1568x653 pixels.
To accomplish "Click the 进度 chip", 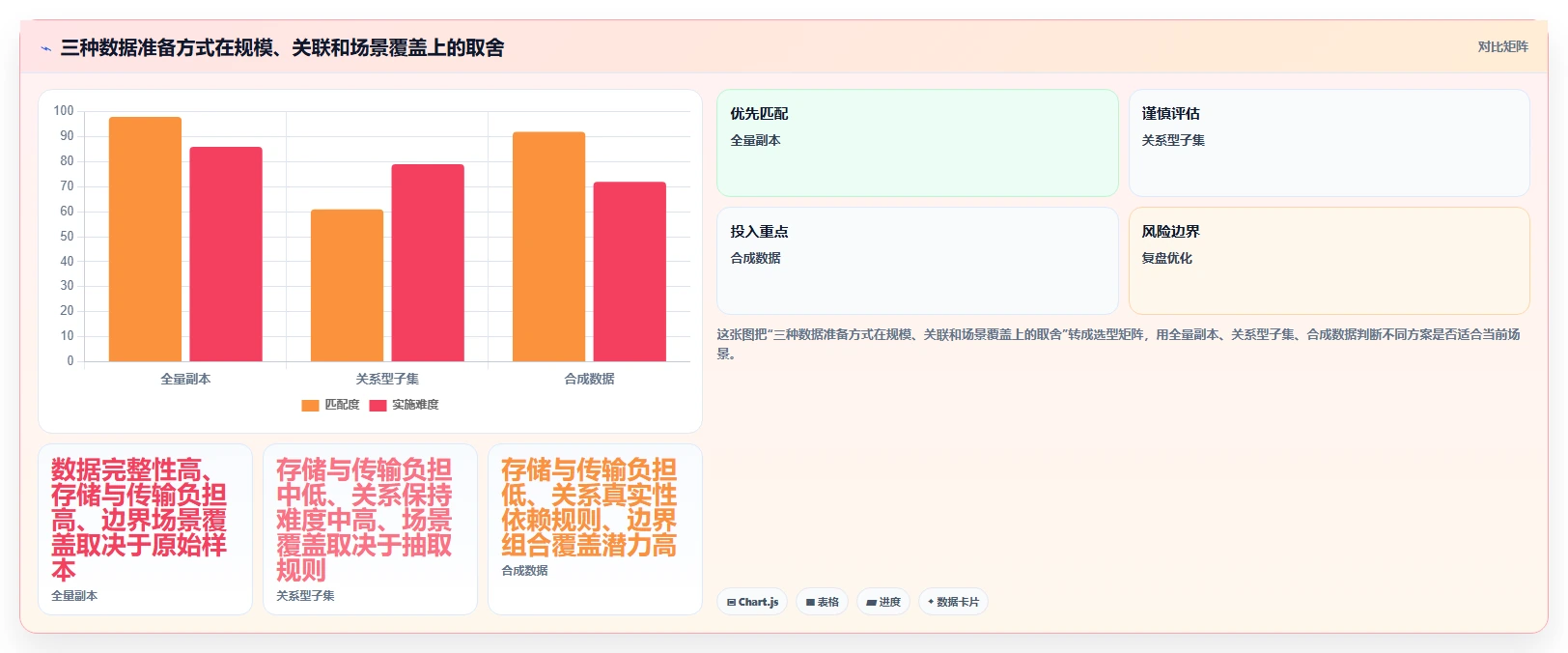I will pos(883,602).
